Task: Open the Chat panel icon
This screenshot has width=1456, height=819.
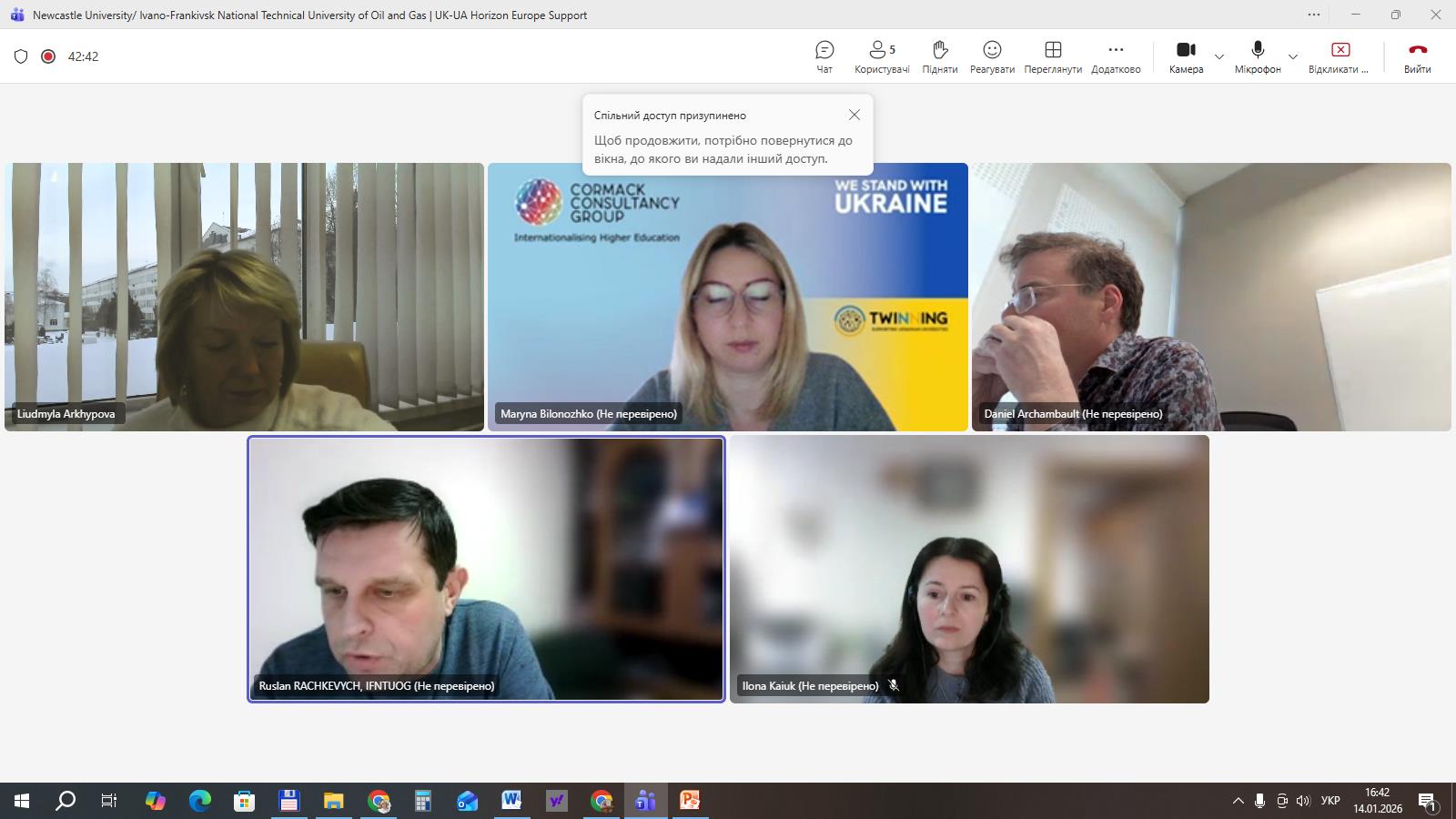Action: 824,50
